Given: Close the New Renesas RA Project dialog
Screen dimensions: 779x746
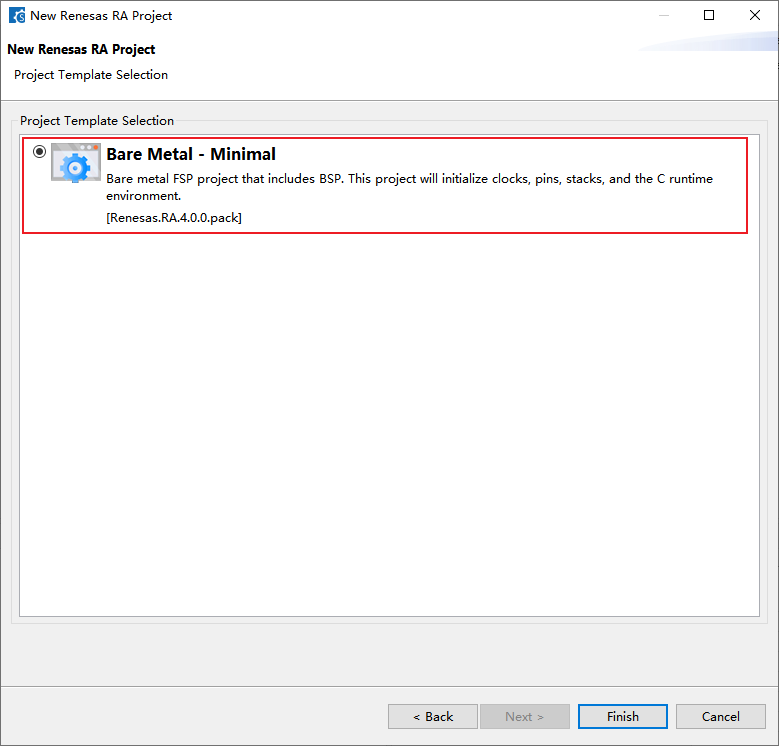Looking at the screenshot, I should point(755,15).
